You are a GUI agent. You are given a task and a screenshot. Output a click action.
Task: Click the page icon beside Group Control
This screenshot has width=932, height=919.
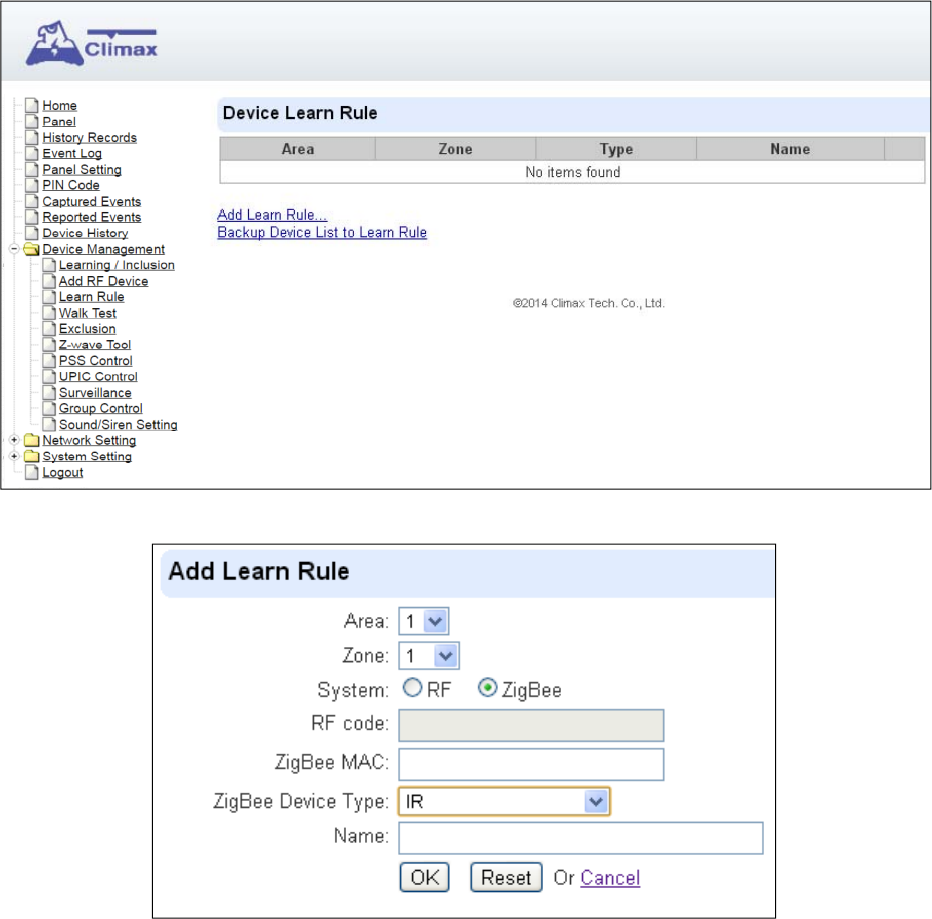[x=49, y=408]
